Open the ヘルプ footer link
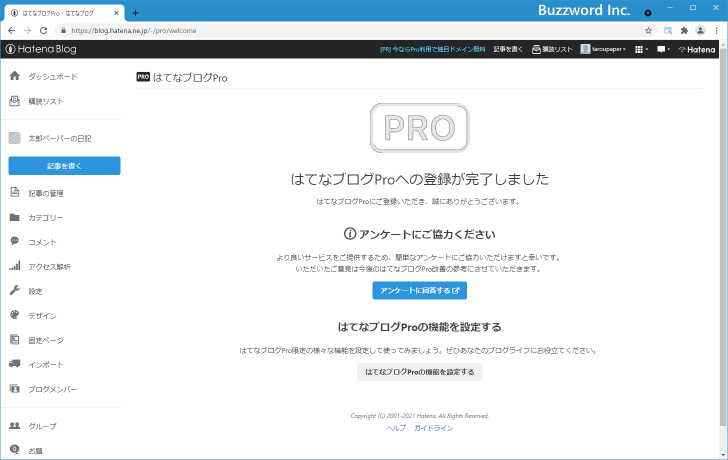The image size is (728, 460). coord(396,428)
